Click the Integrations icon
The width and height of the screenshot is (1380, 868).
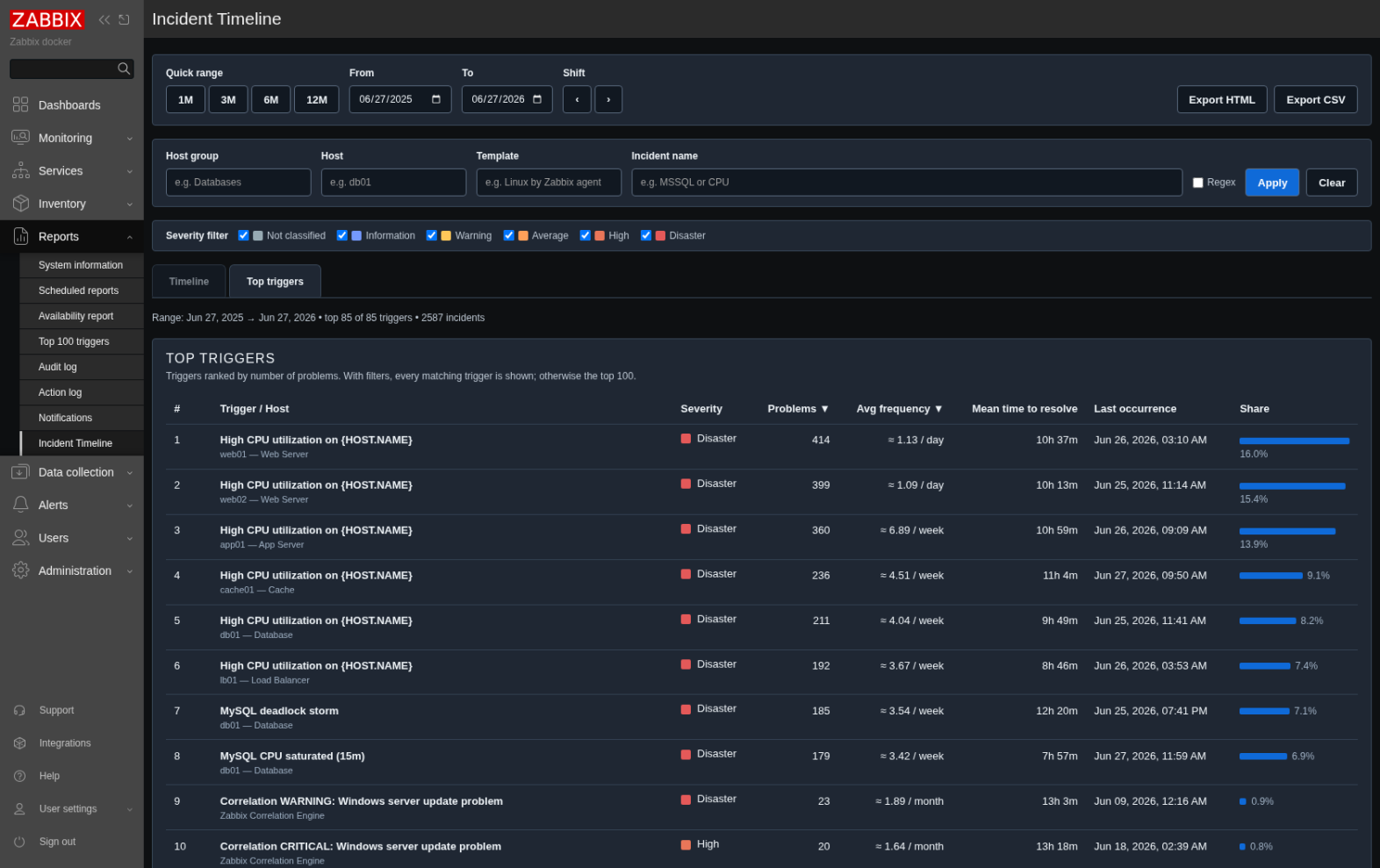pos(19,743)
